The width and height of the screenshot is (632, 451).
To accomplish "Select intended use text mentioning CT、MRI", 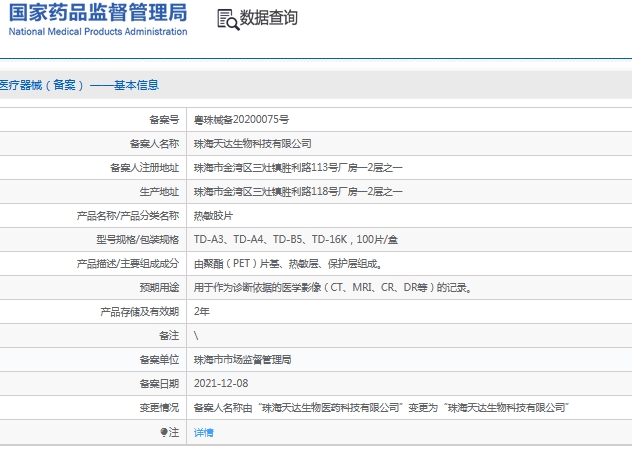I will point(333,287).
